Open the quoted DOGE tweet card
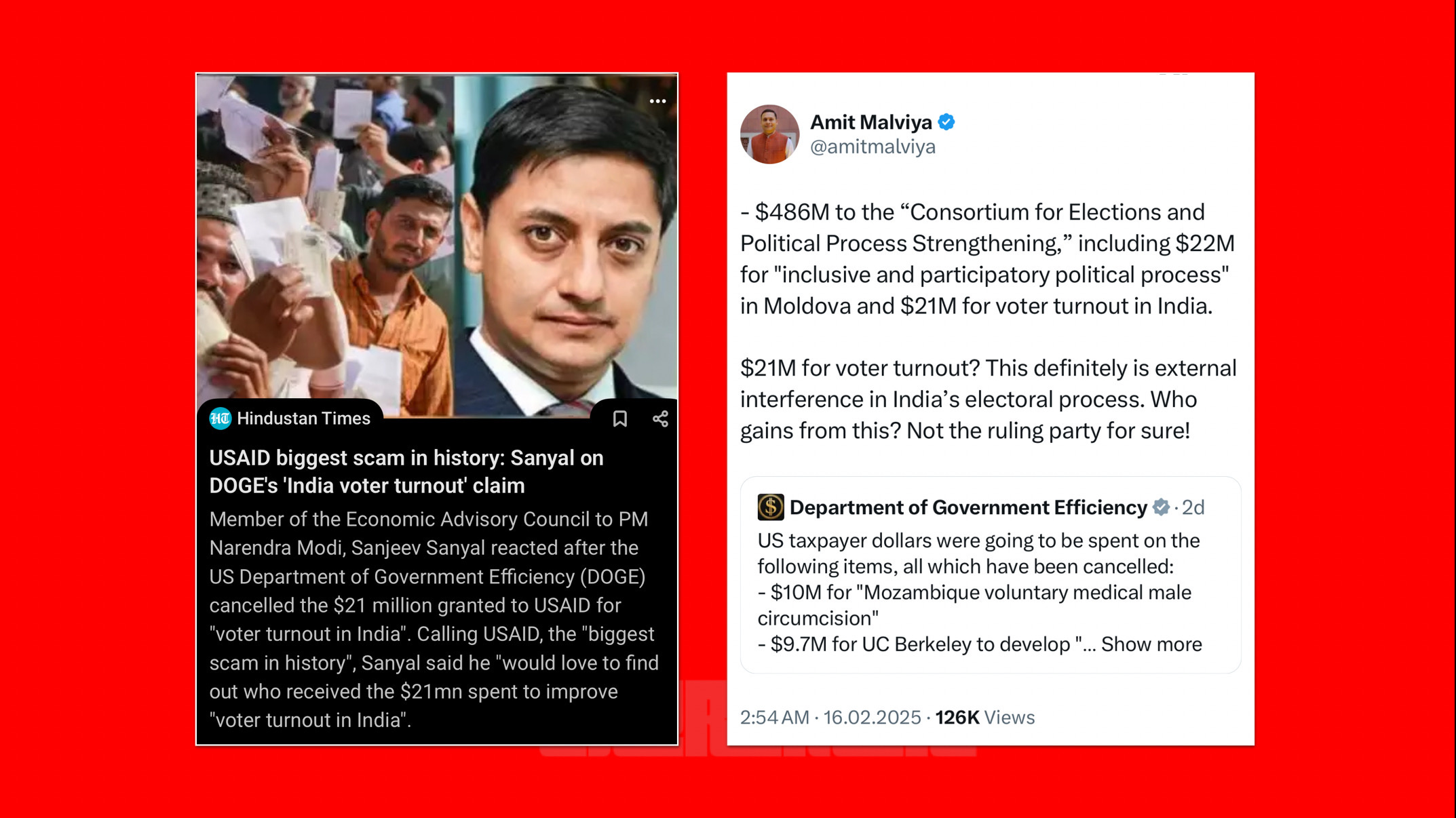The height and width of the screenshot is (818, 1456). [x=991, y=574]
